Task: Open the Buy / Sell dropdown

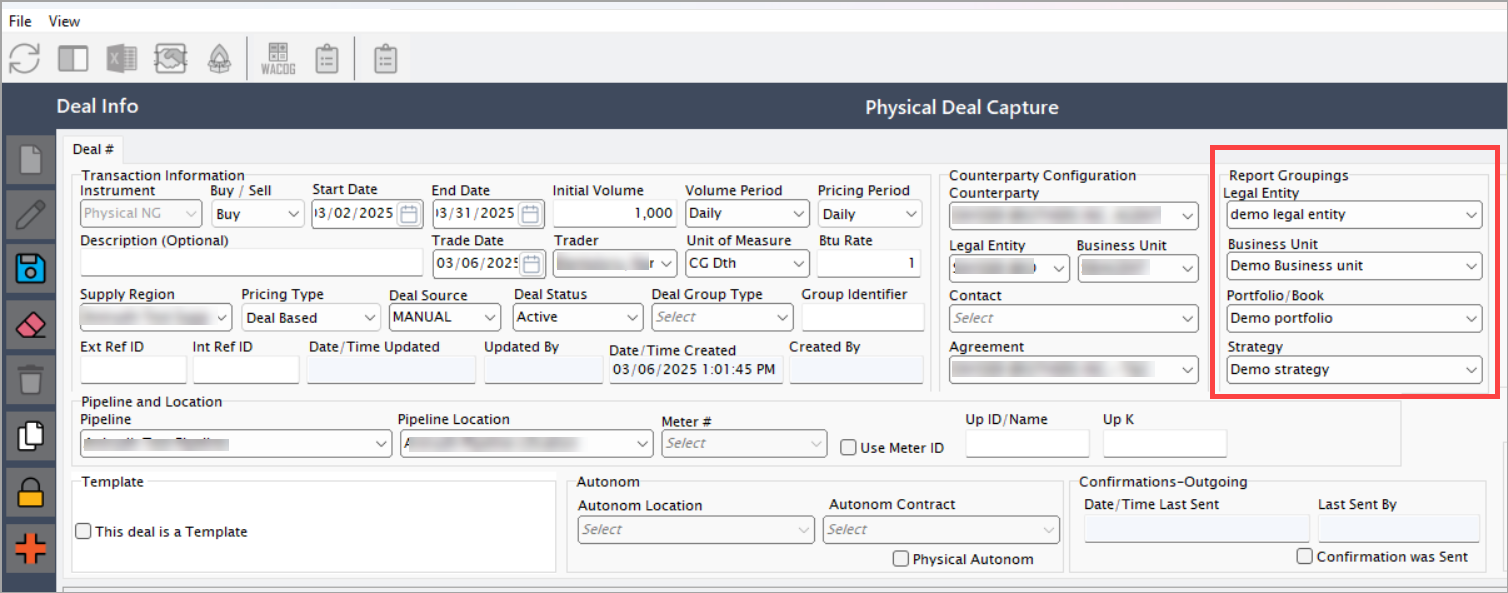Action: click(257, 213)
